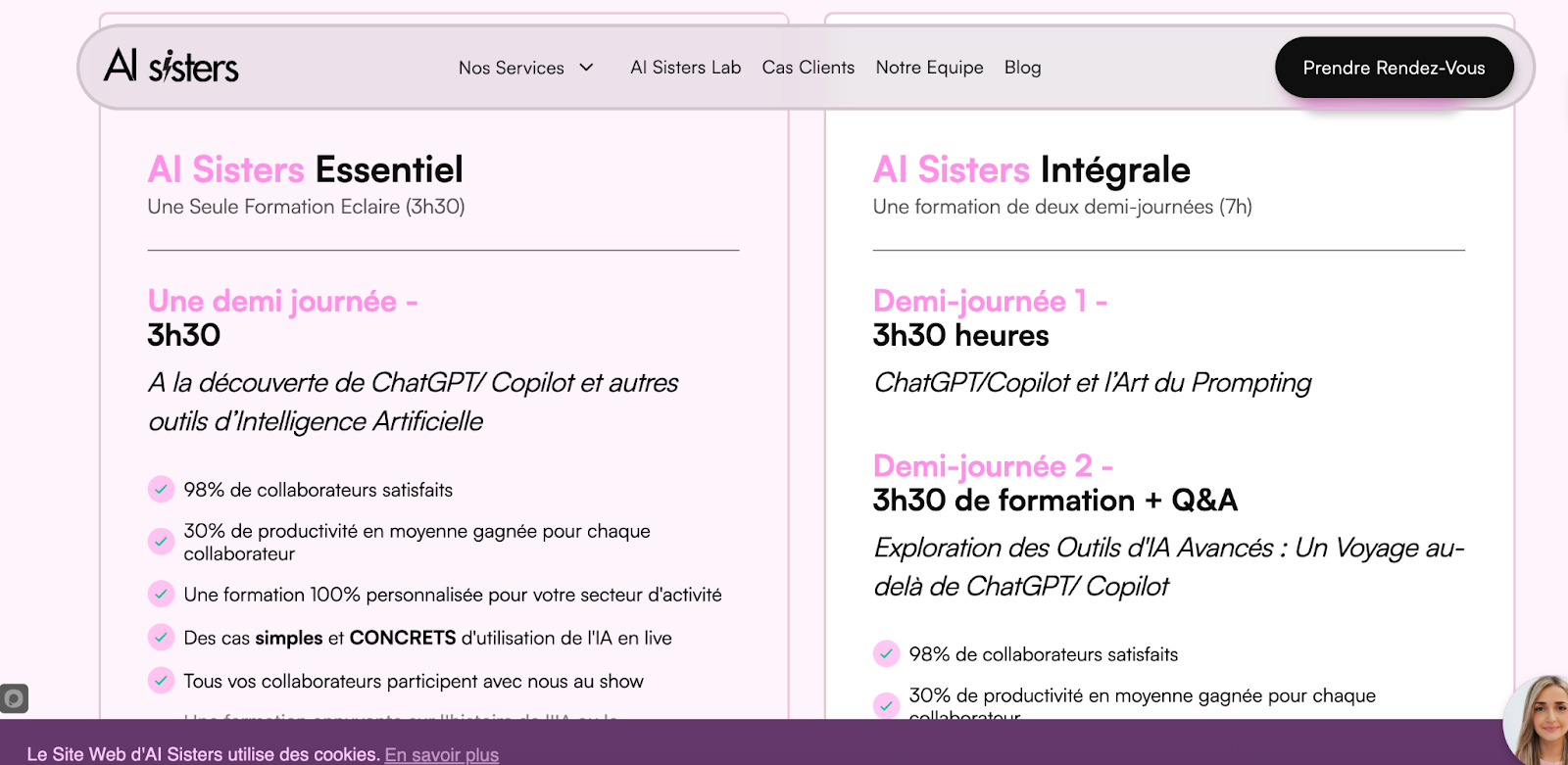
Task: Click 3h30 heures text in Intégrale card
Action: tap(960, 336)
